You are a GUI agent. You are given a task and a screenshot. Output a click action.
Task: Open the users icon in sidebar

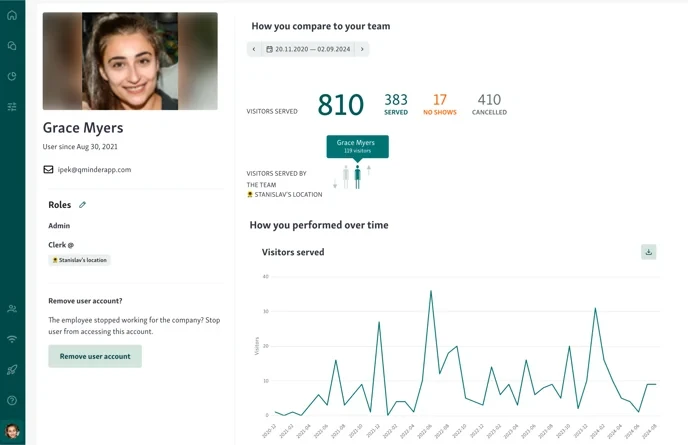coord(12,309)
